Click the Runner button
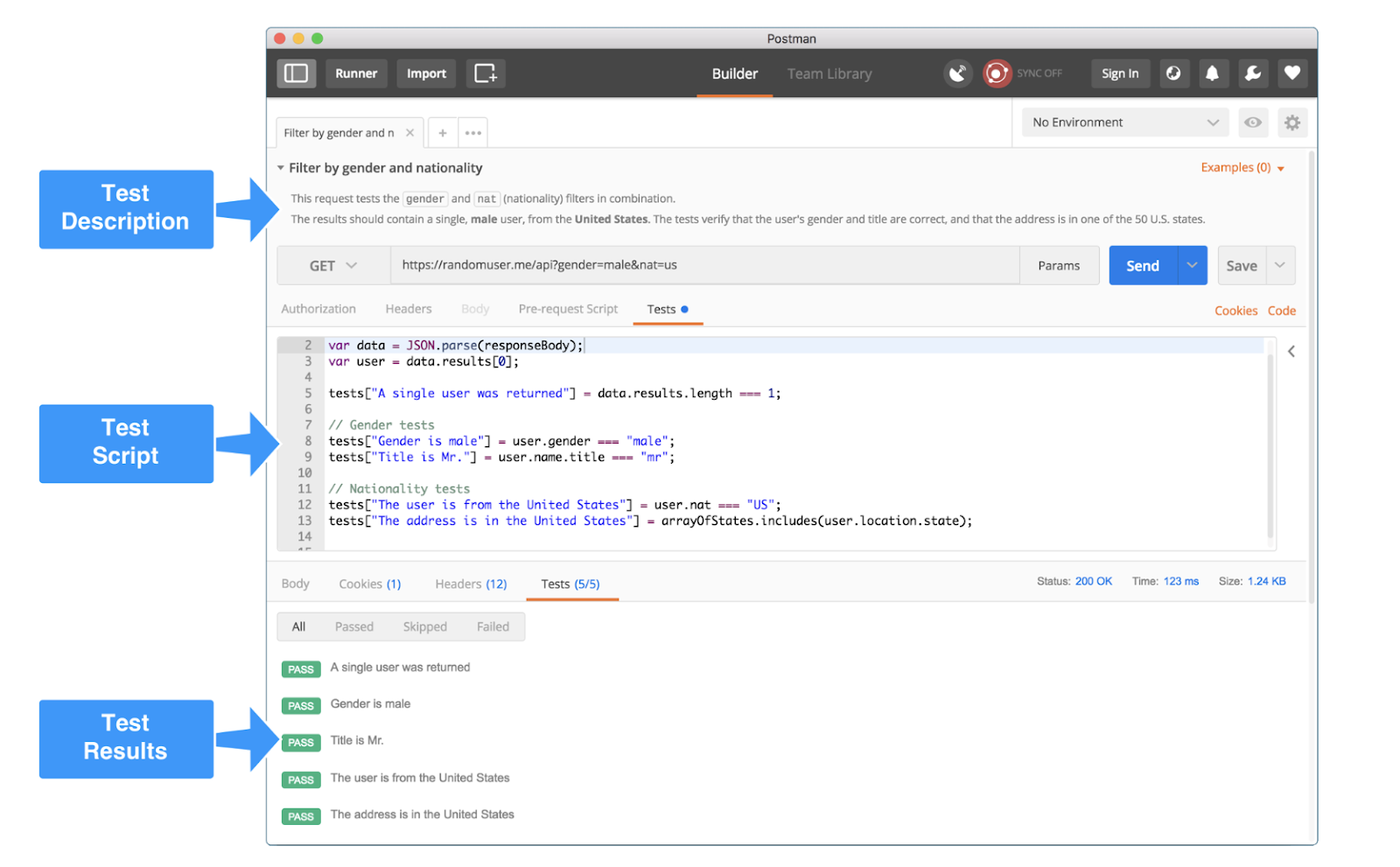This screenshot has width=1400, height=867. [x=356, y=73]
